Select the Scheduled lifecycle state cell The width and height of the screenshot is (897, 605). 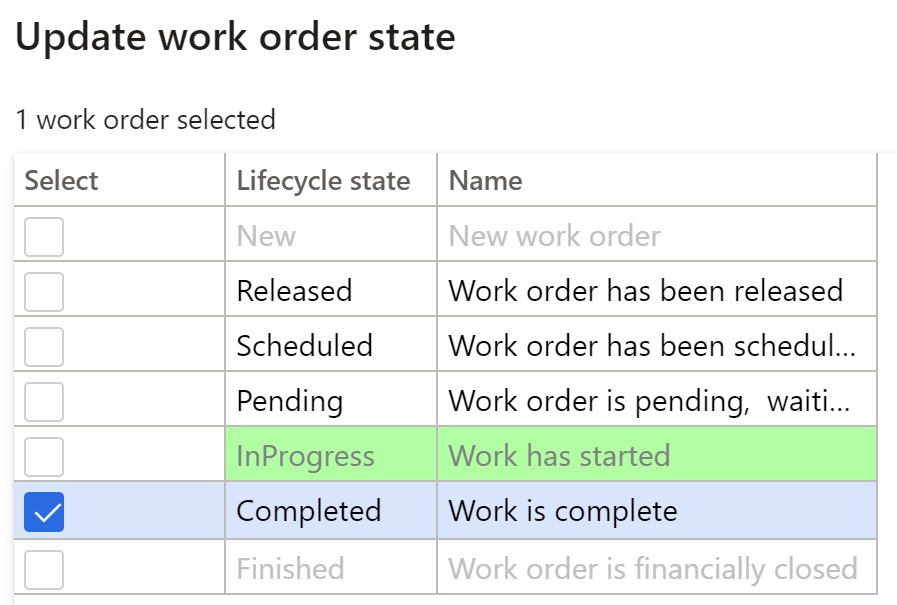click(331, 346)
